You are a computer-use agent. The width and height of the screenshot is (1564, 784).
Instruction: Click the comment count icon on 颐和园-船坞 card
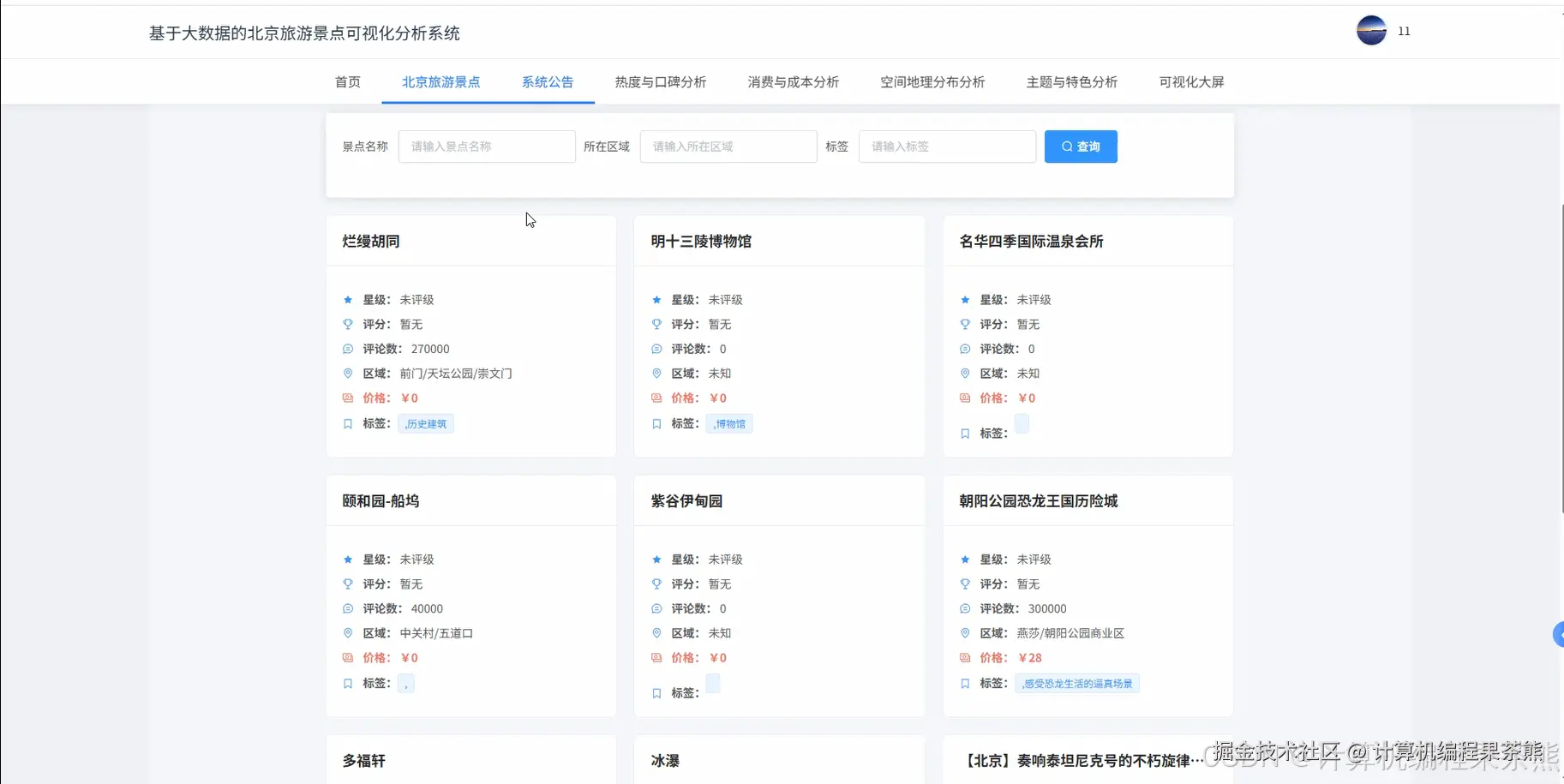(x=347, y=608)
